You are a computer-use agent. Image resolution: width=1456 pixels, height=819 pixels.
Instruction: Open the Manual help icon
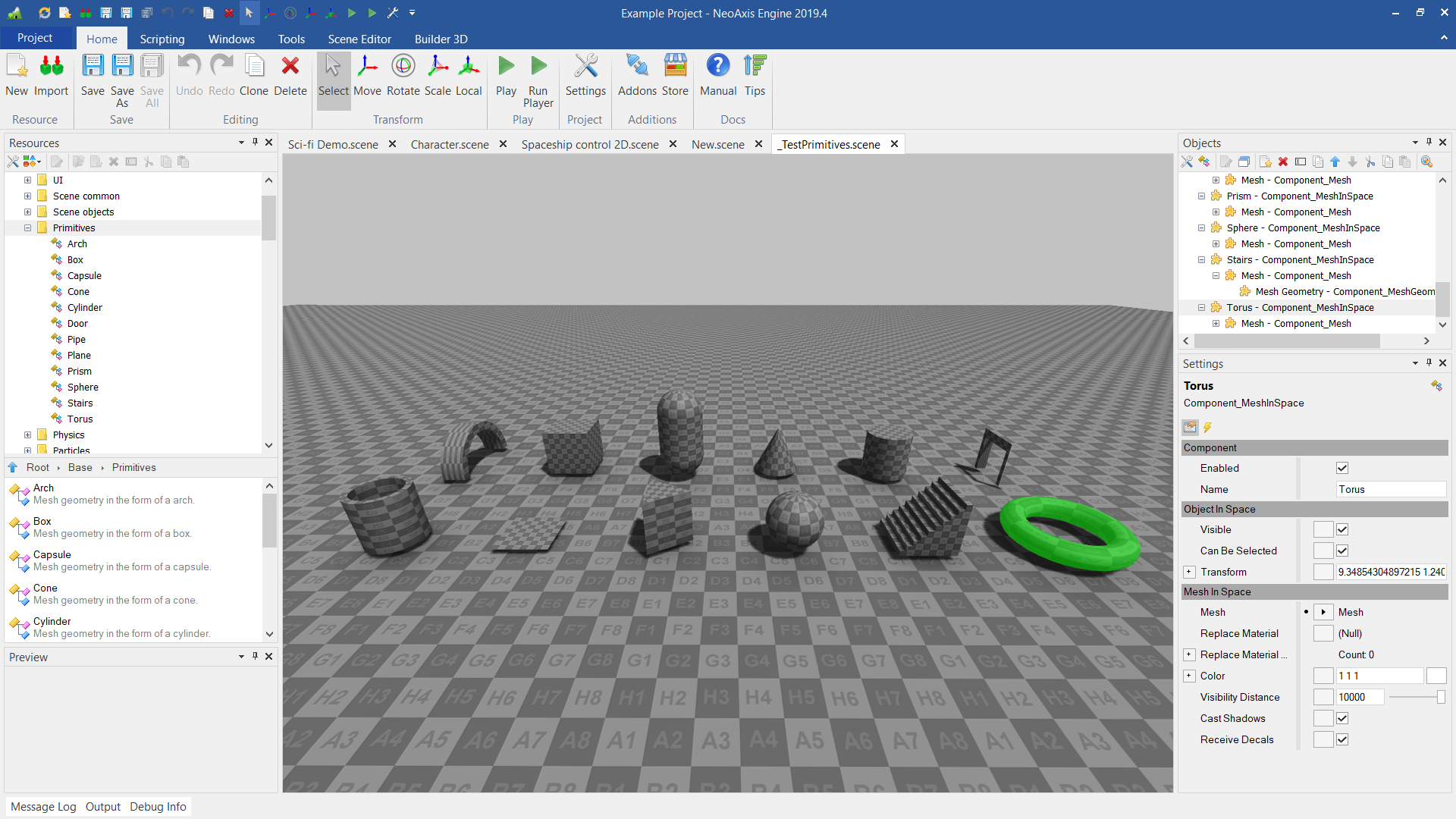click(717, 67)
